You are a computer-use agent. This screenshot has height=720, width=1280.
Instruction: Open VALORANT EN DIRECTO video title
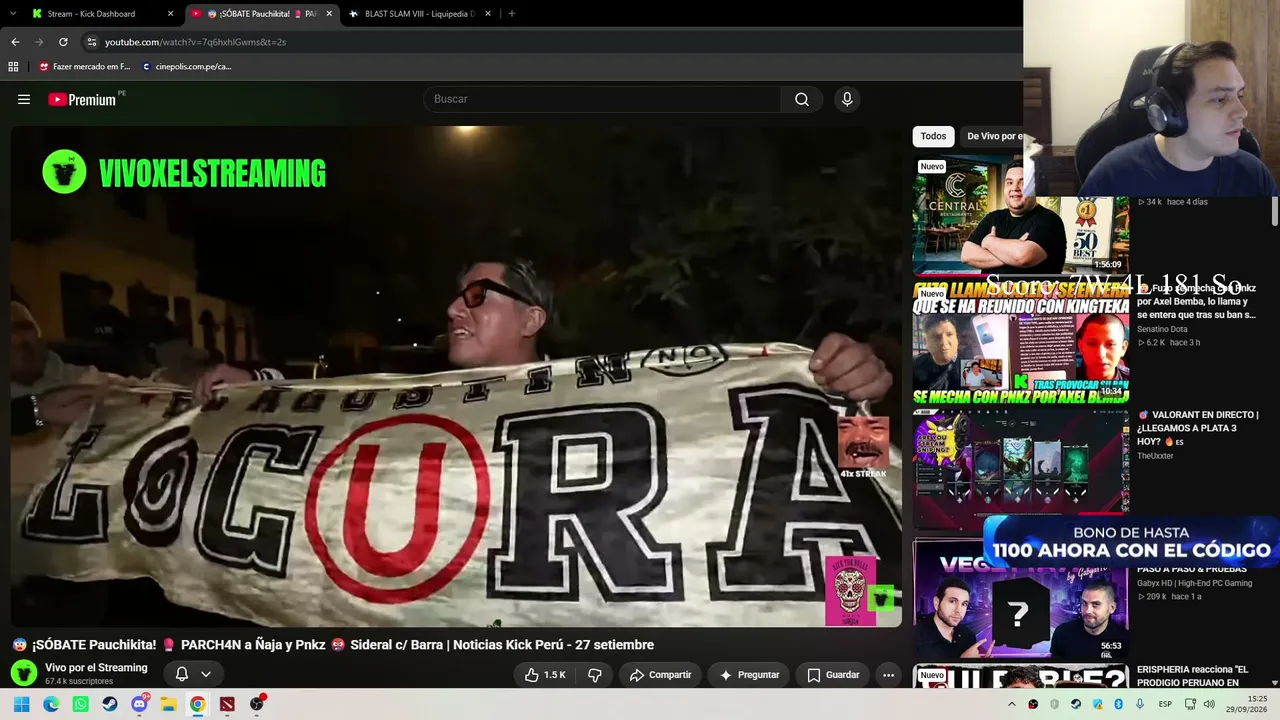click(1197, 428)
